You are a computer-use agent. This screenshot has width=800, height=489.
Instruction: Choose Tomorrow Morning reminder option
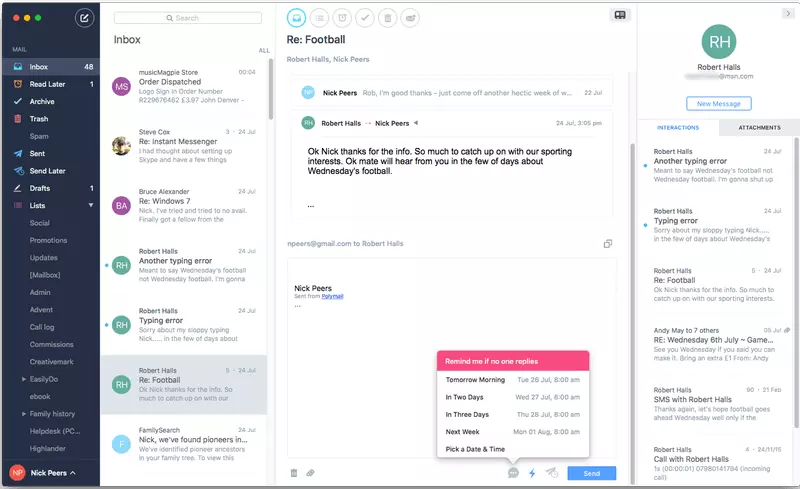[513, 380]
